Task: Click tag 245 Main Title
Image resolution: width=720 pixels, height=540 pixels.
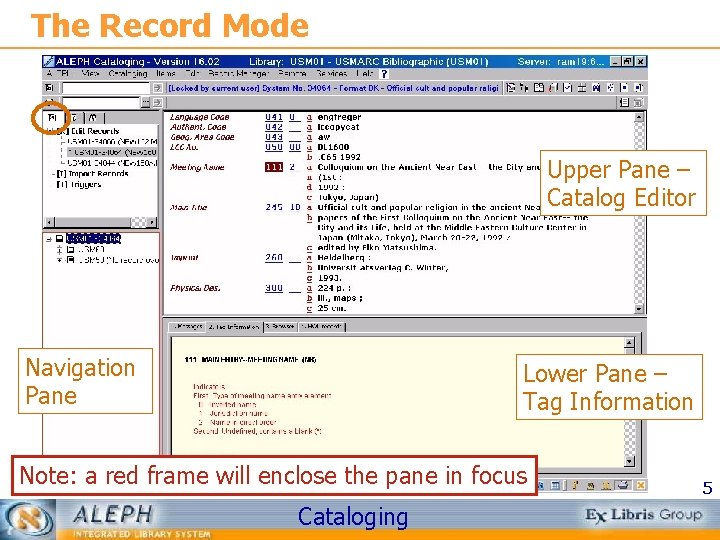Action: (x=274, y=208)
